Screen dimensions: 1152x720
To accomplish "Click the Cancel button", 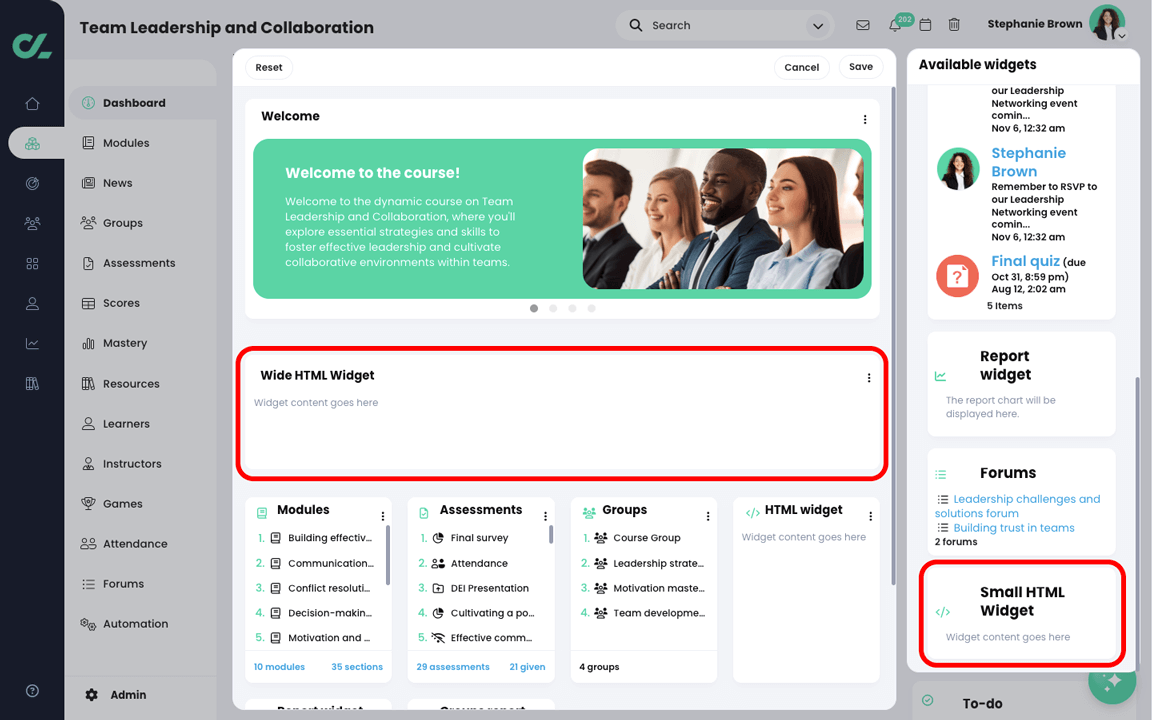I will pyautogui.click(x=802, y=68).
